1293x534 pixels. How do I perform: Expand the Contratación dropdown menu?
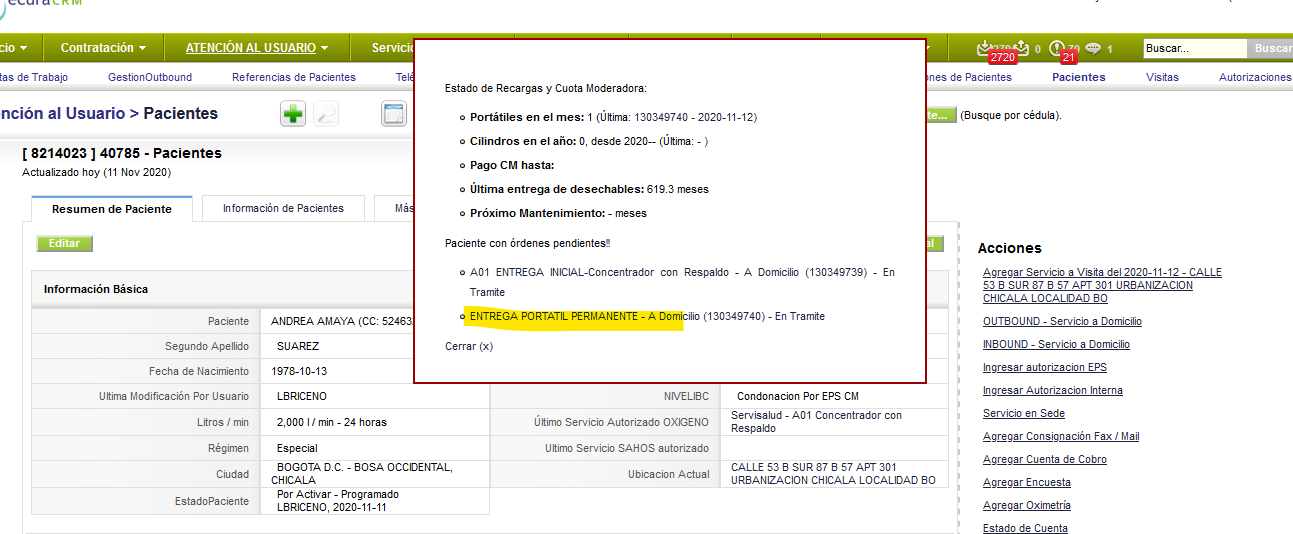click(x=104, y=48)
